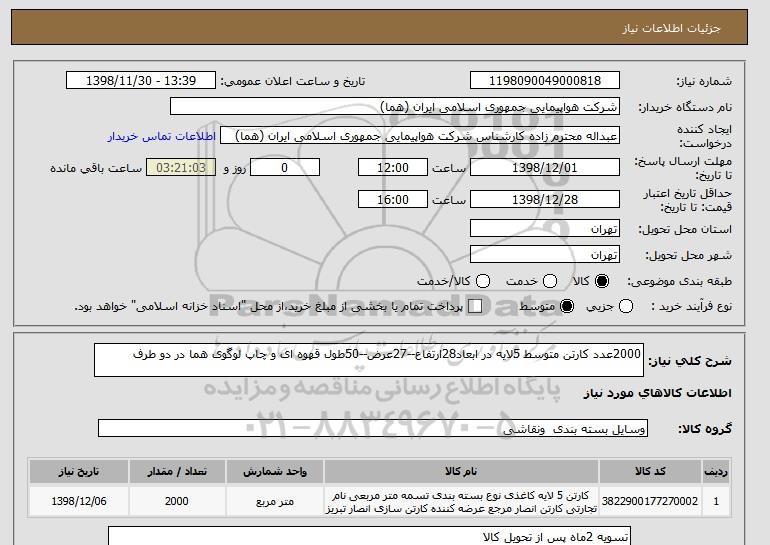Image resolution: width=770 pixels, height=545 pixels.
Task: Choose the جزیی purchase process option
Action: pyautogui.click(x=626, y=306)
